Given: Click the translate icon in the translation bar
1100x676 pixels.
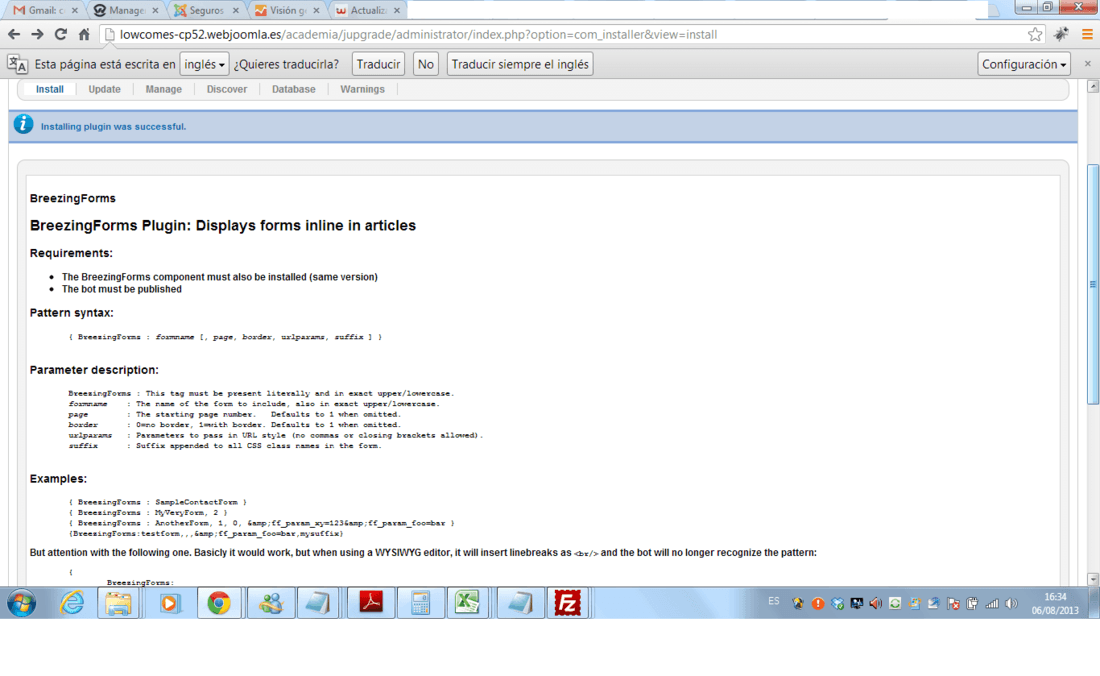Looking at the screenshot, I should point(18,65).
